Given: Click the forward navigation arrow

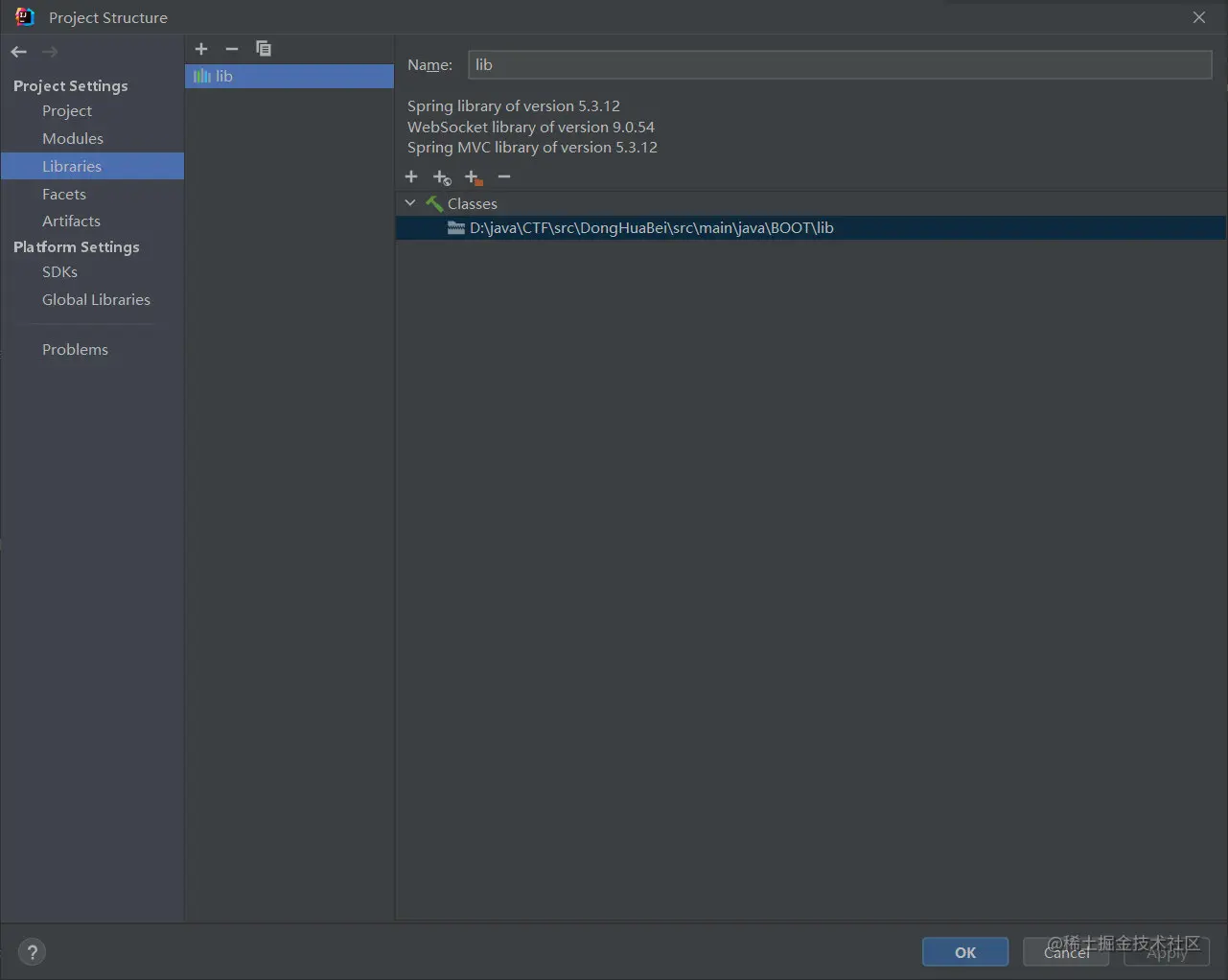Looking at the screenshot, I should tap(50, 52).
